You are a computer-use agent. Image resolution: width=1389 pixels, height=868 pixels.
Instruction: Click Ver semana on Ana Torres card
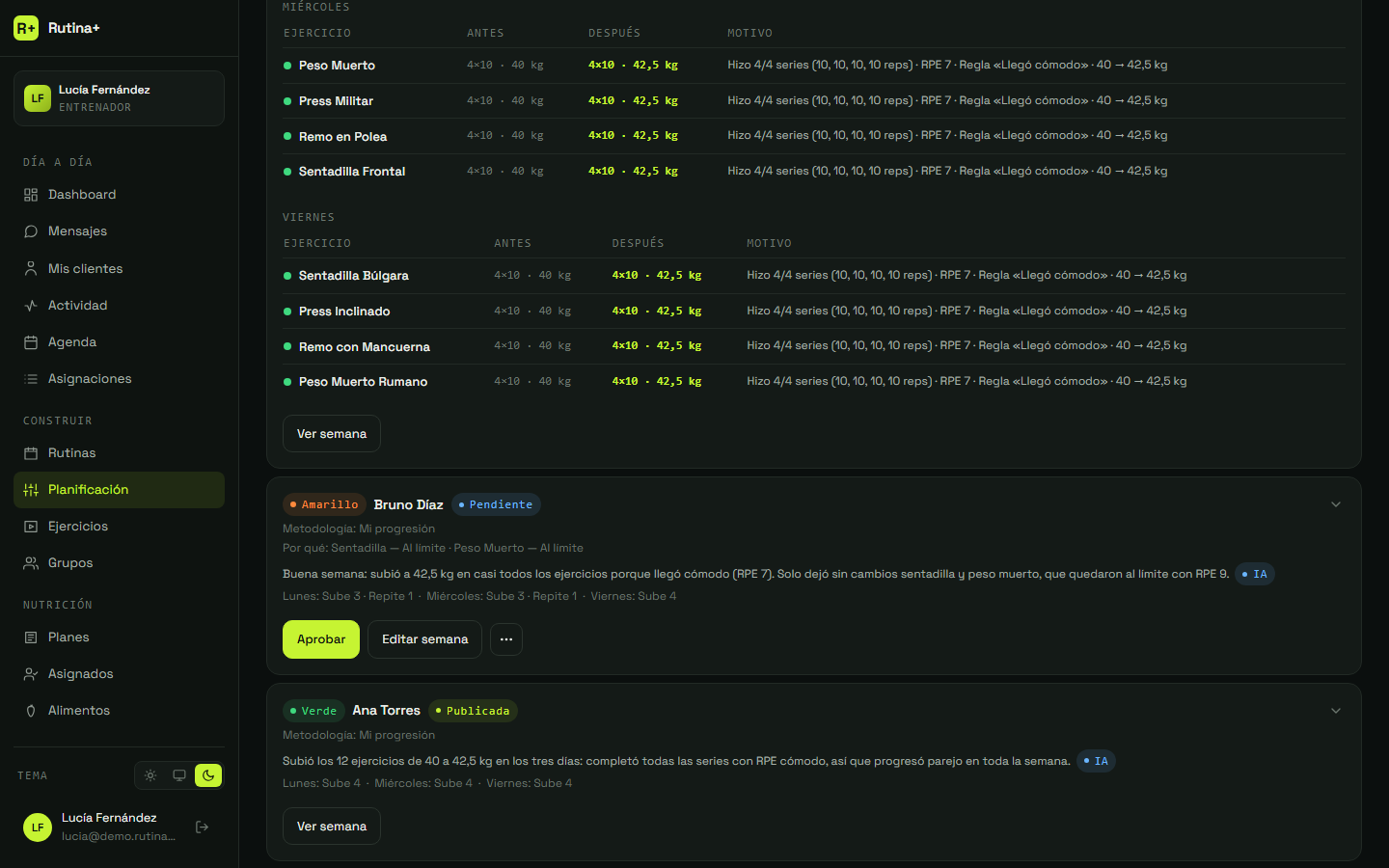click(x=332, y=827)
